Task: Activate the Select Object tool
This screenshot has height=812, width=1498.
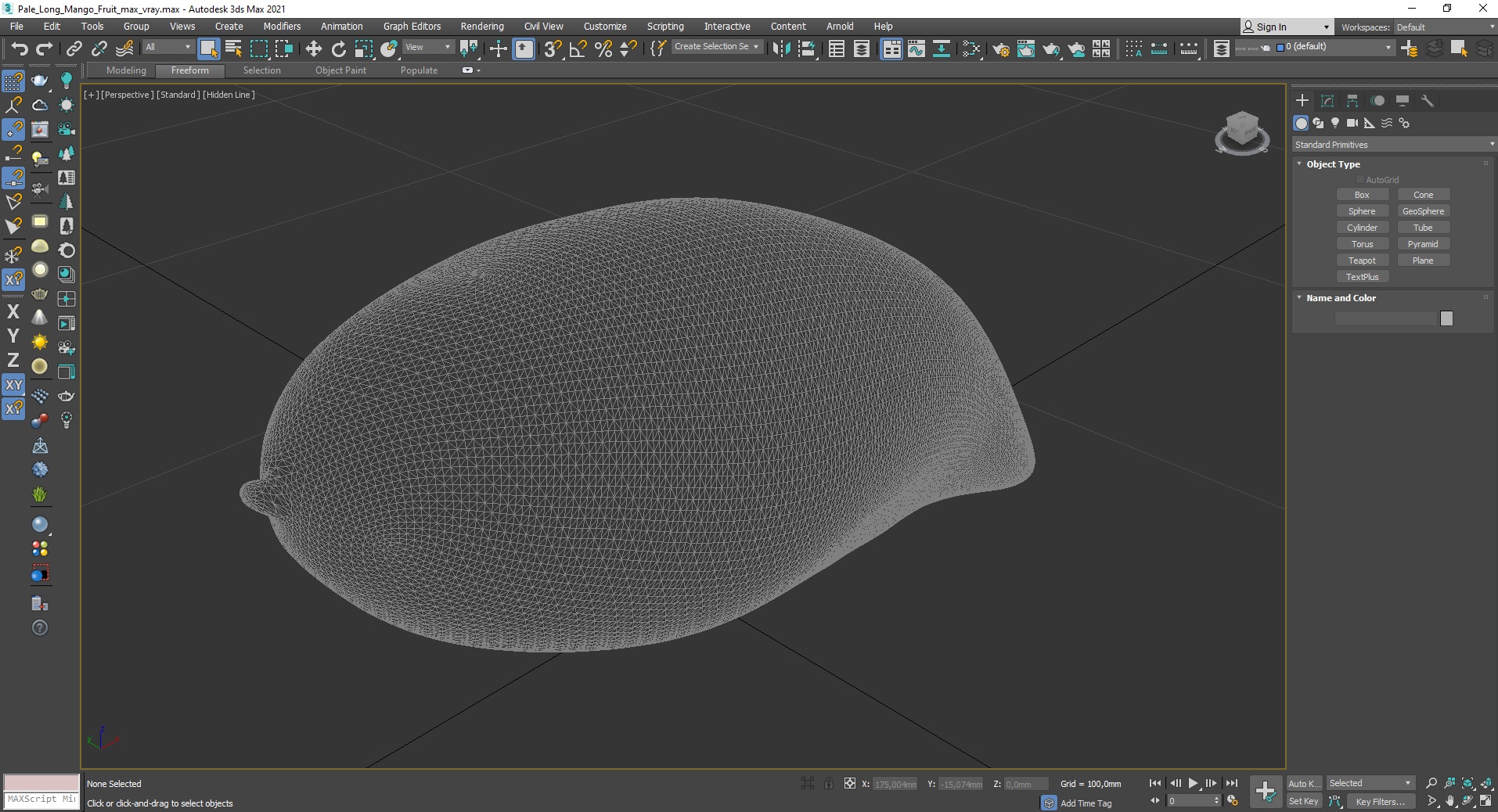Action: [x=208, y=49]
